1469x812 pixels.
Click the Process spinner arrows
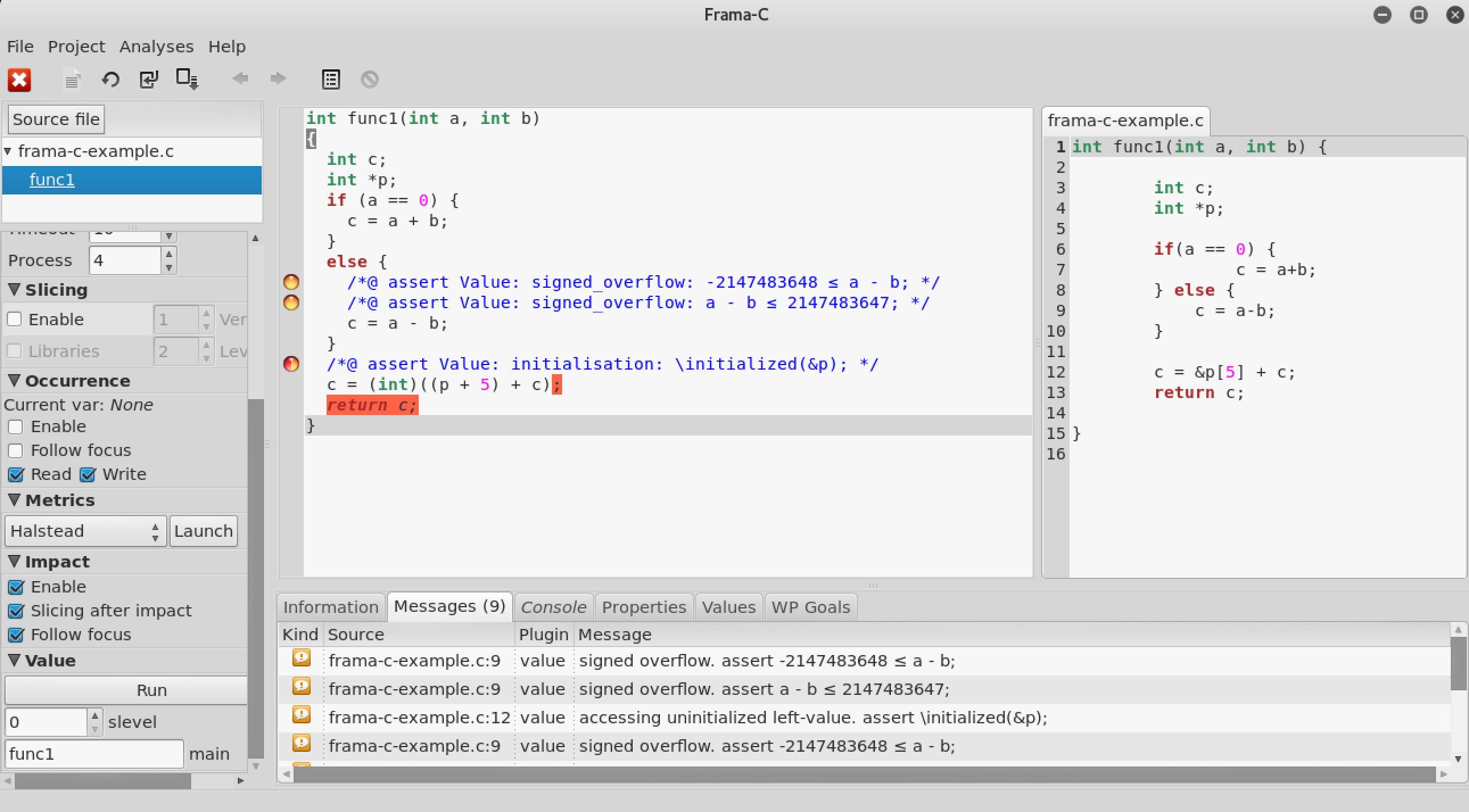click(169, 260)
